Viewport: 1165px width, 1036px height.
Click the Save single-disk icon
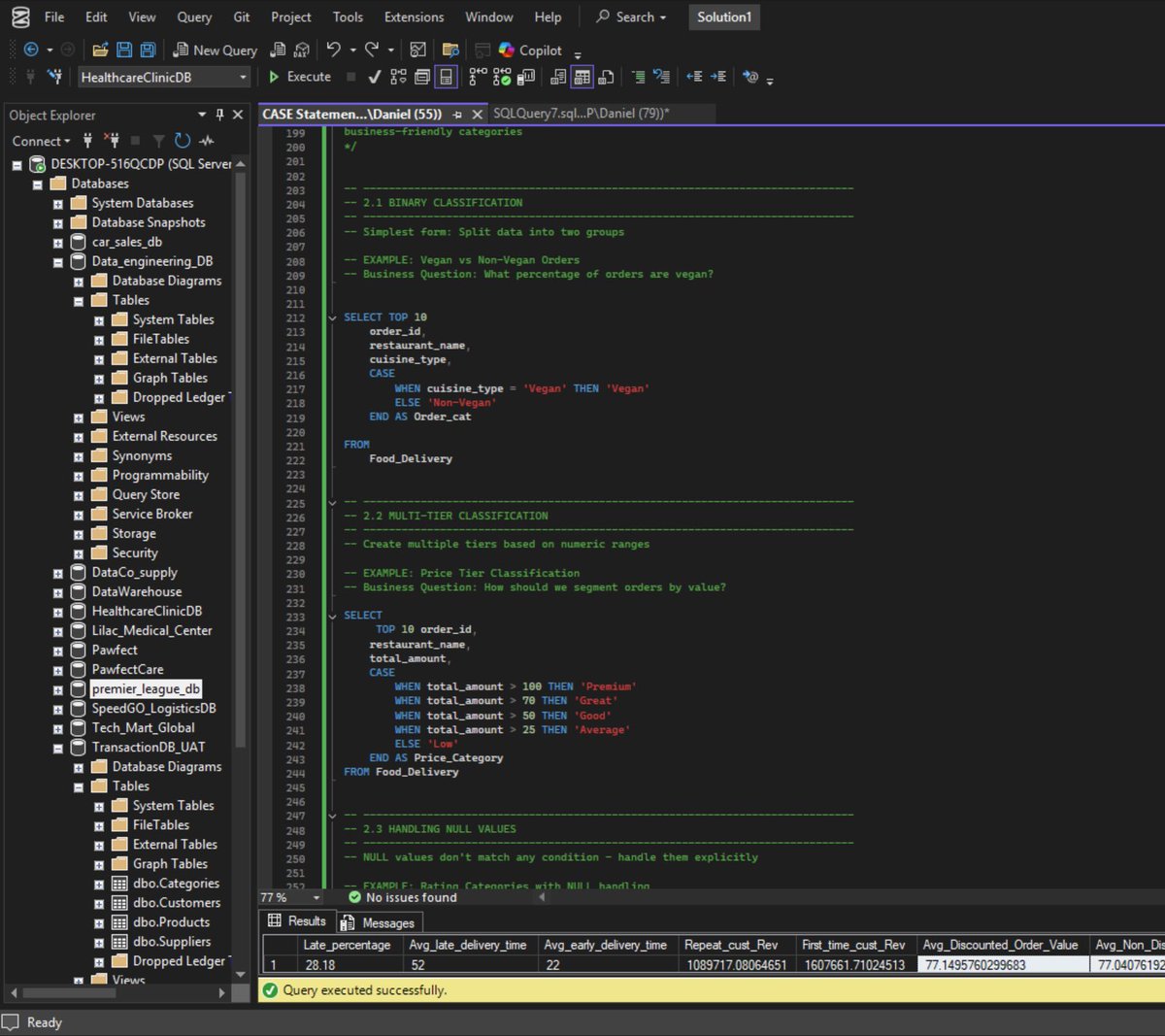click(x=124, y=50)
